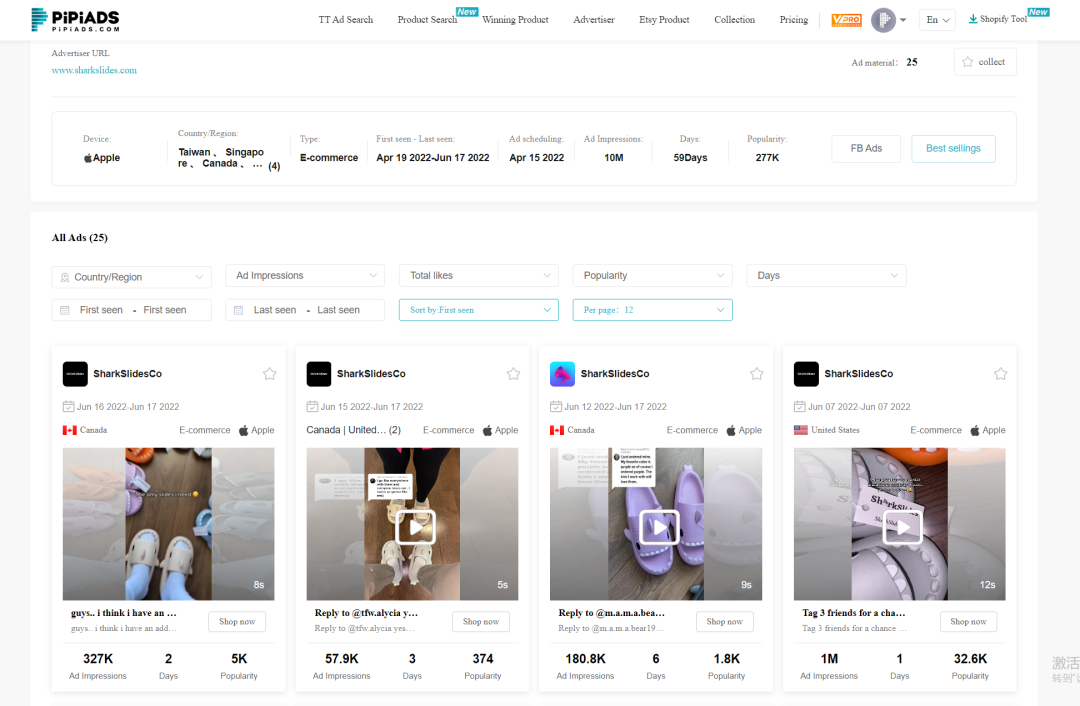Play the Tag 3 friends video
This screenshot has height=706, width=1080.
pos(902,528)
